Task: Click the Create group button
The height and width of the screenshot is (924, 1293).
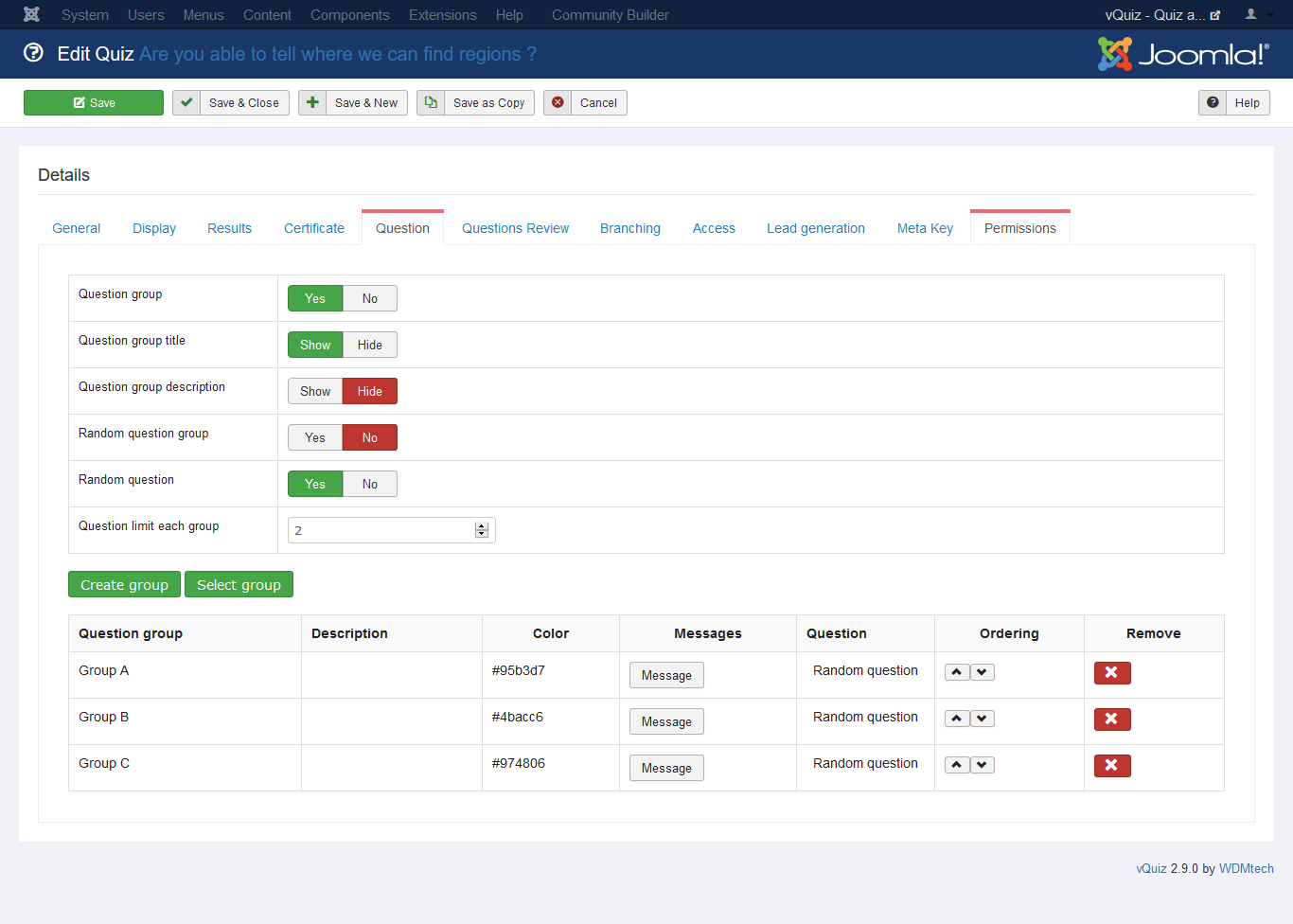Action: [124, 585]
